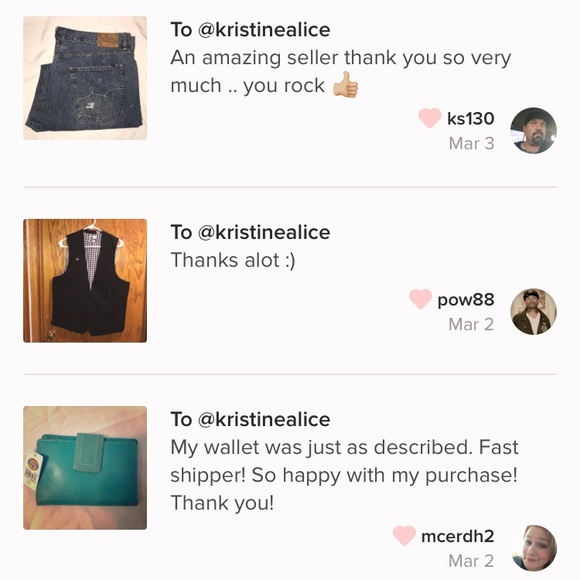Viewport: 580px width, 580px height.
Task: Visit the ks130 username link
Action: click(x=470, y=118)
